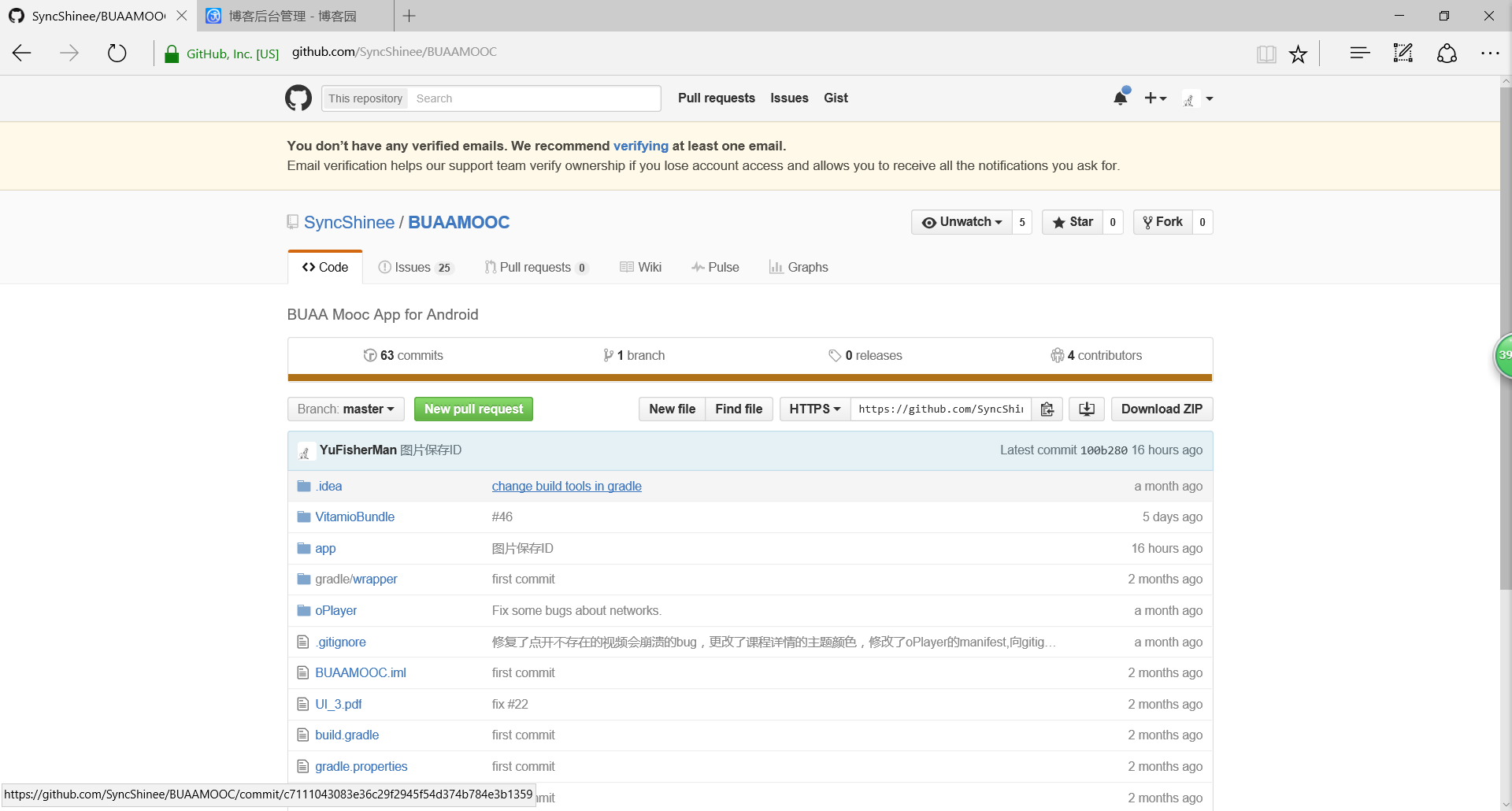Open the app folder
Image resolution: width=1512 pixels, height=811 pixels.
point(325,549)
